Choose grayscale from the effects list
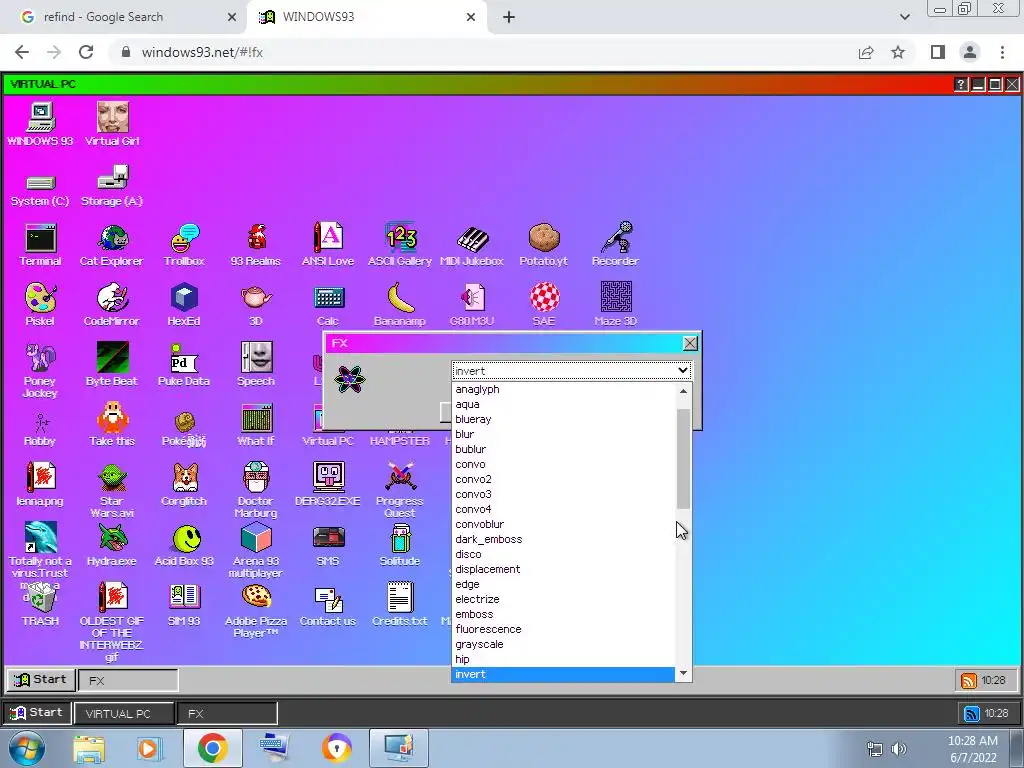This screenshot has height=768, width=1024. click(x=563, y=645)
